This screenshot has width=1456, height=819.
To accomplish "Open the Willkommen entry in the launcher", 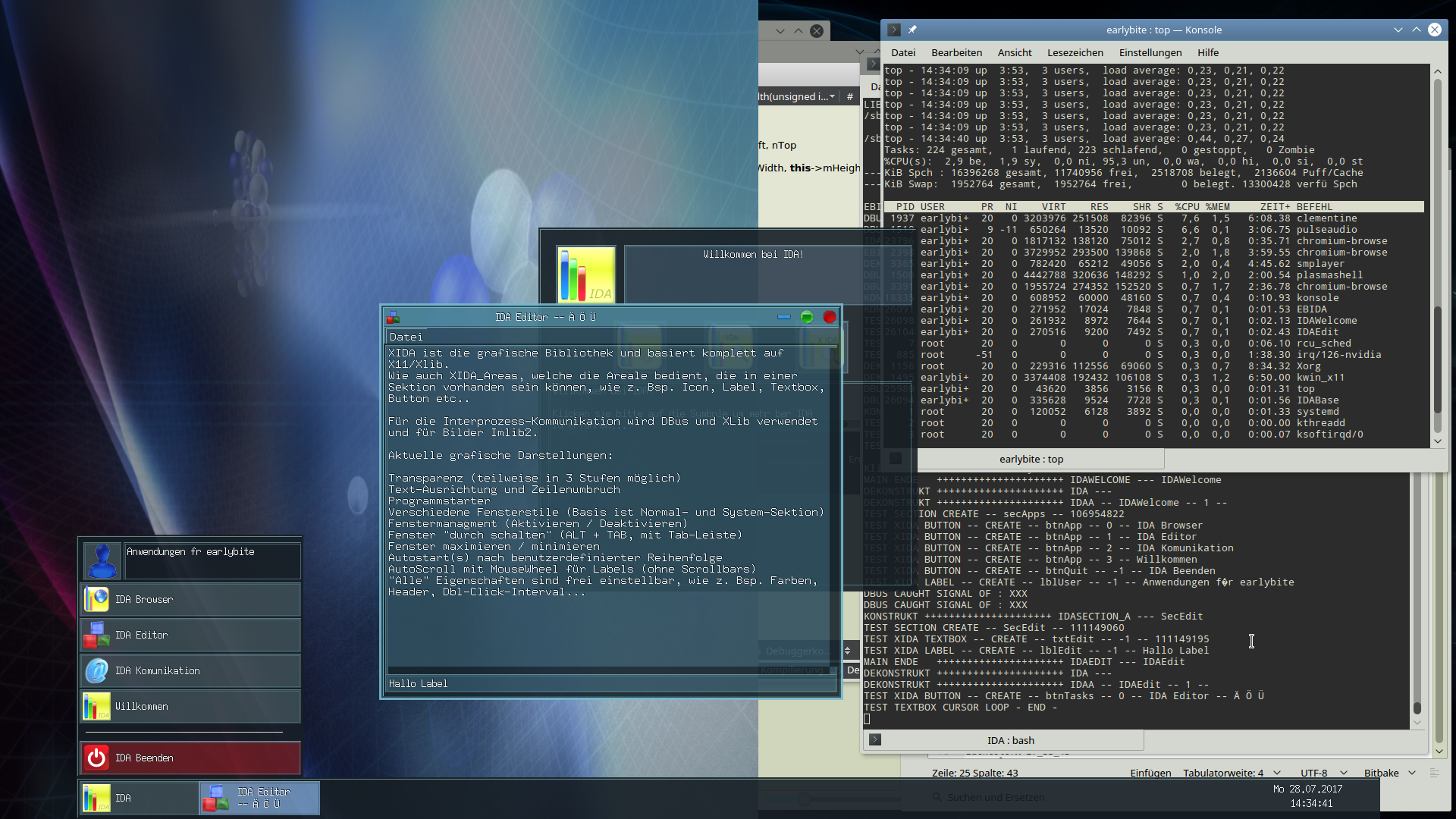I will [190, 706].
